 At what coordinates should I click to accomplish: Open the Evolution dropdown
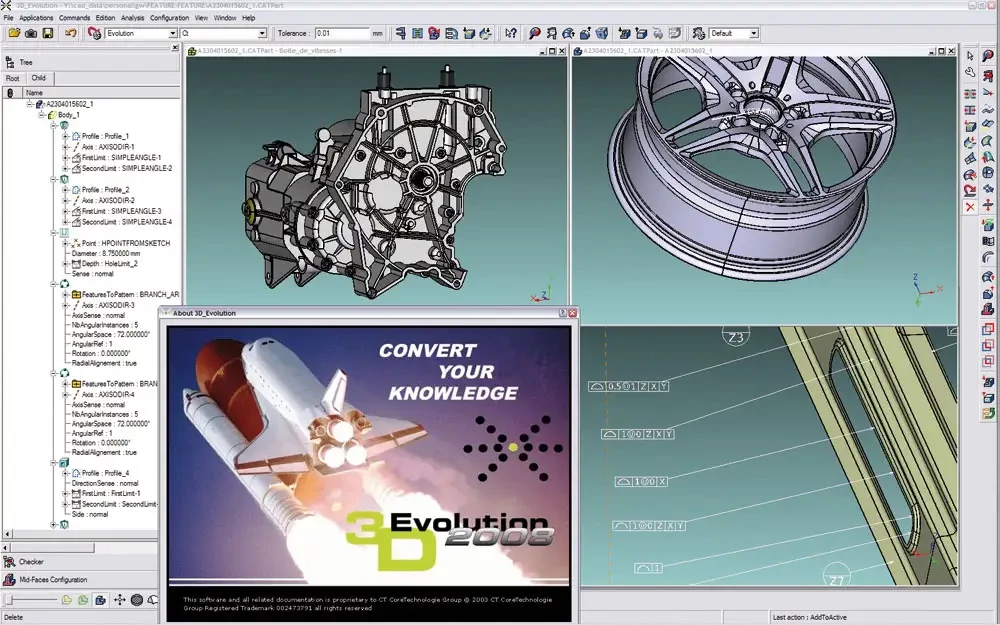click(x=172, y=33)
